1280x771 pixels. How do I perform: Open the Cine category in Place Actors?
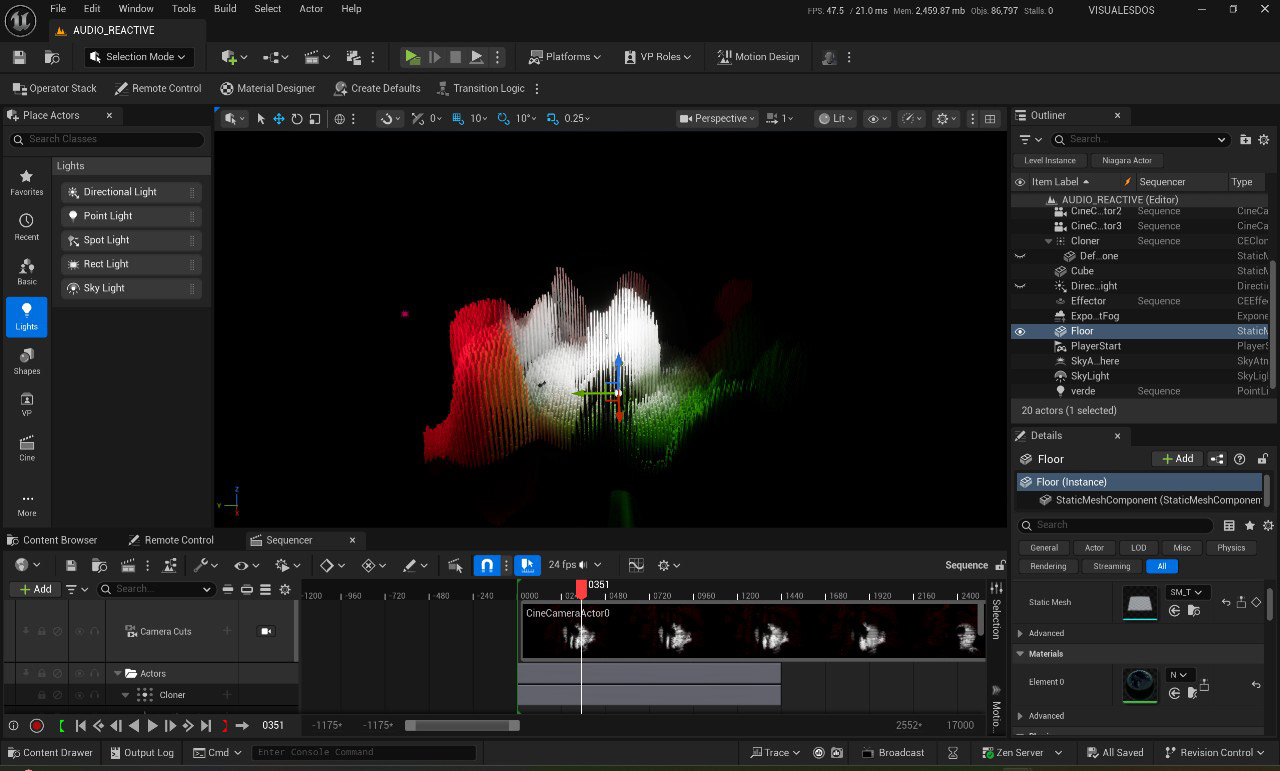tap(27, 448)
